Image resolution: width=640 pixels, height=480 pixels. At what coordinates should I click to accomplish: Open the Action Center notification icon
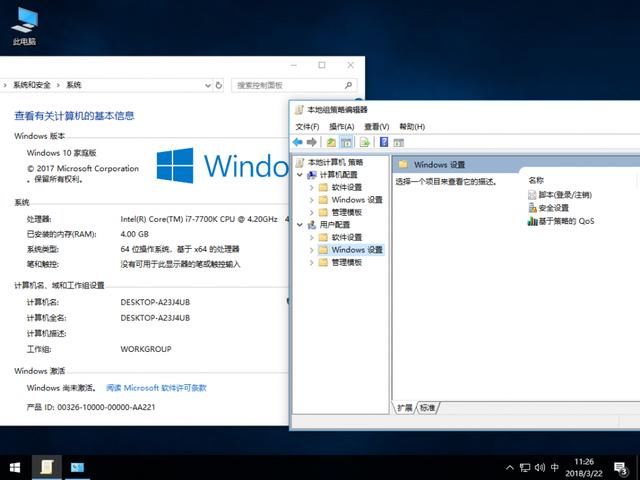620,468
